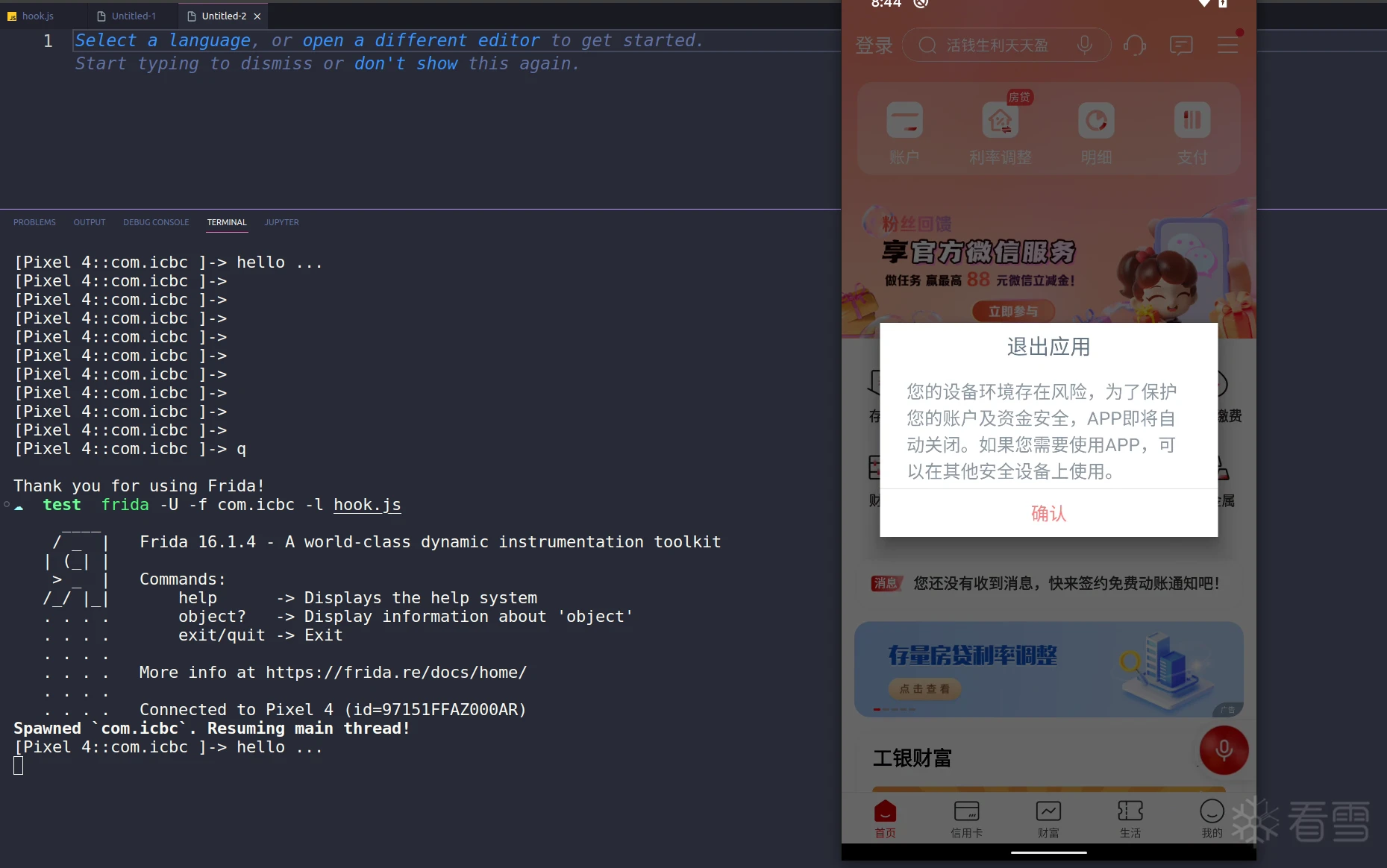Tap the 存量房贷利率调整 banner
1387x868 pixels.
click(1048, 669)
